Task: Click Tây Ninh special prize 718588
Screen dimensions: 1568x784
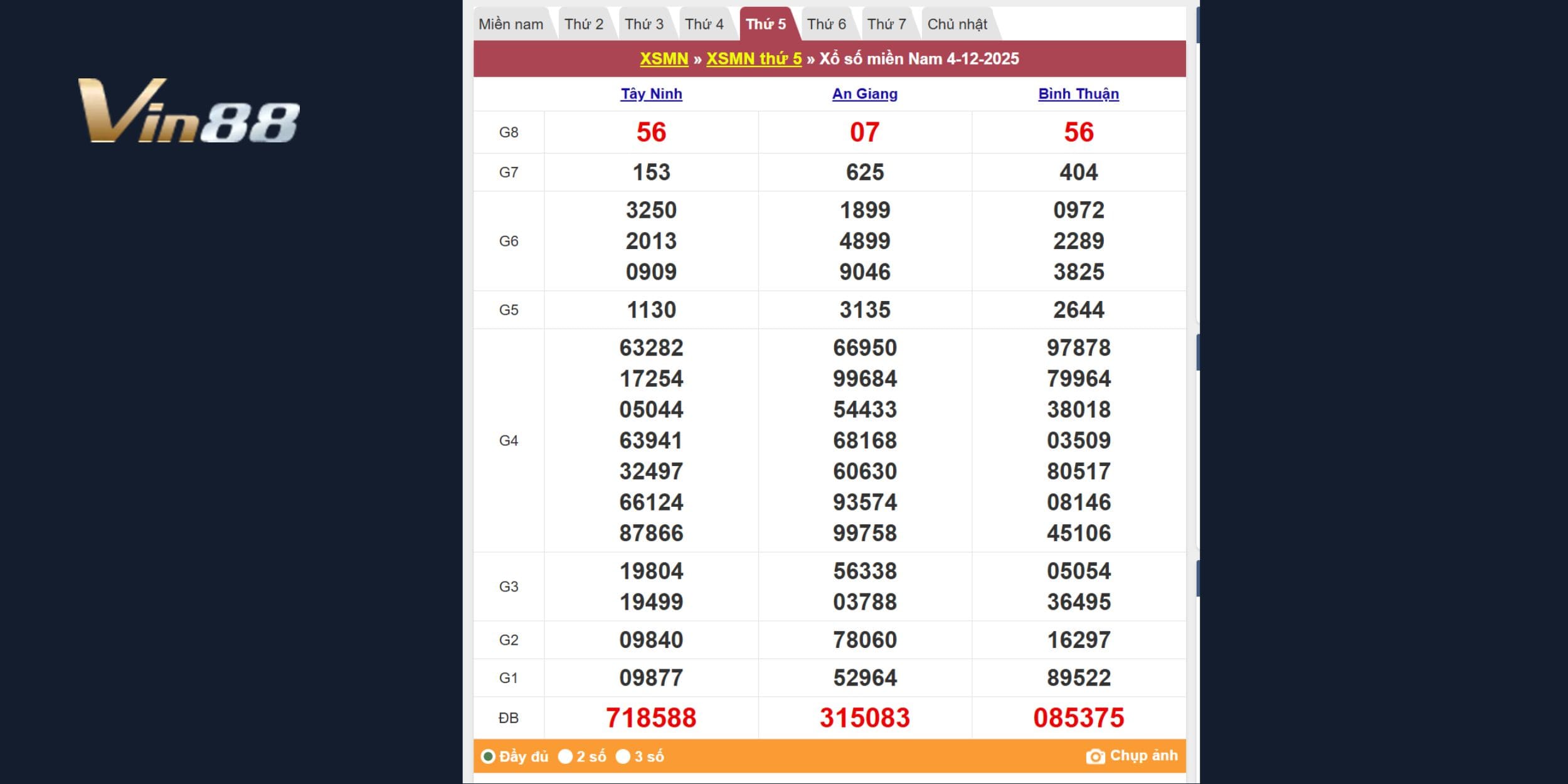Action: click(651, 718)
